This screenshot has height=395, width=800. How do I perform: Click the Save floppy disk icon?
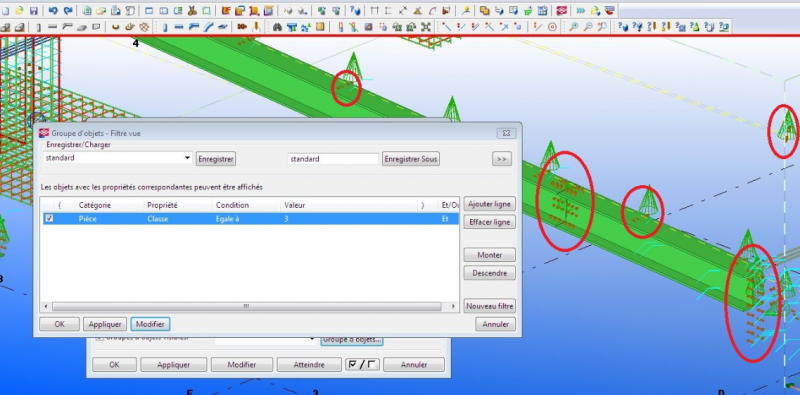tap(34, 11)
